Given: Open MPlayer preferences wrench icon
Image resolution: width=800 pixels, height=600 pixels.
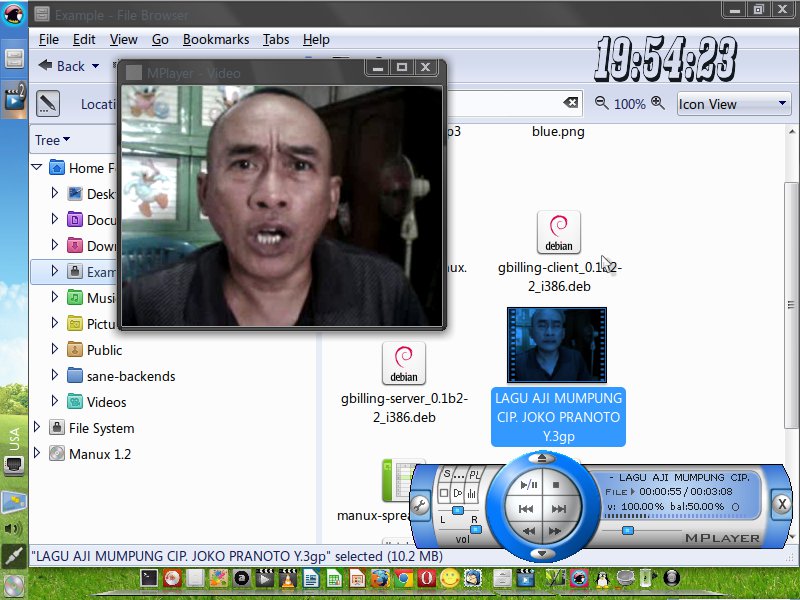Looking at the screenshot, I should (x=420, y=506).
